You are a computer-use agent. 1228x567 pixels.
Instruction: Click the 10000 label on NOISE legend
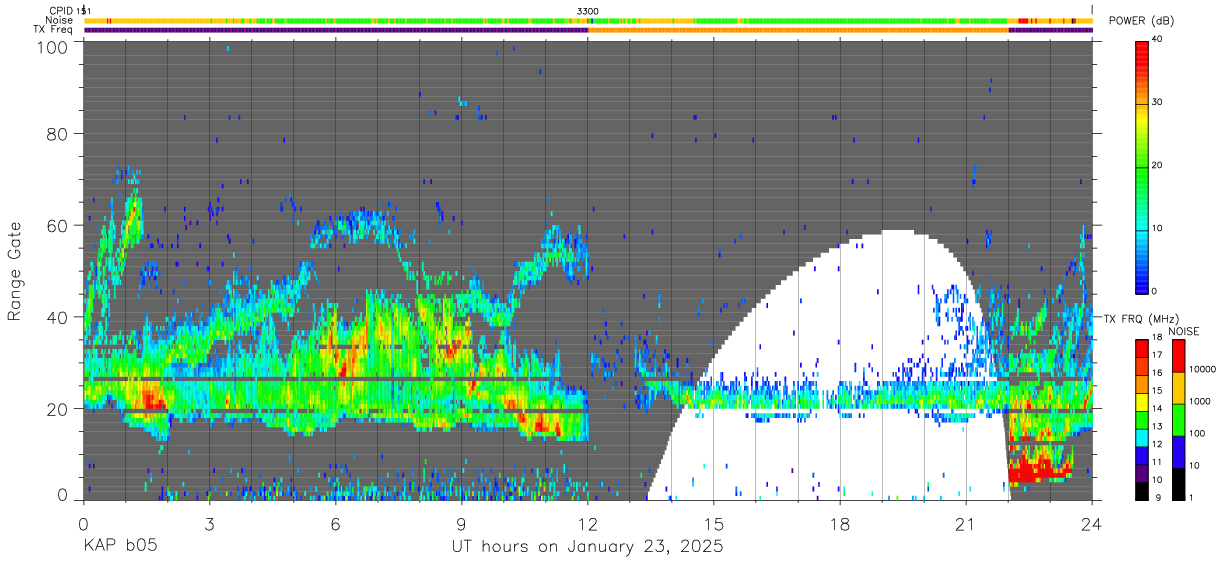(1204, 369)
